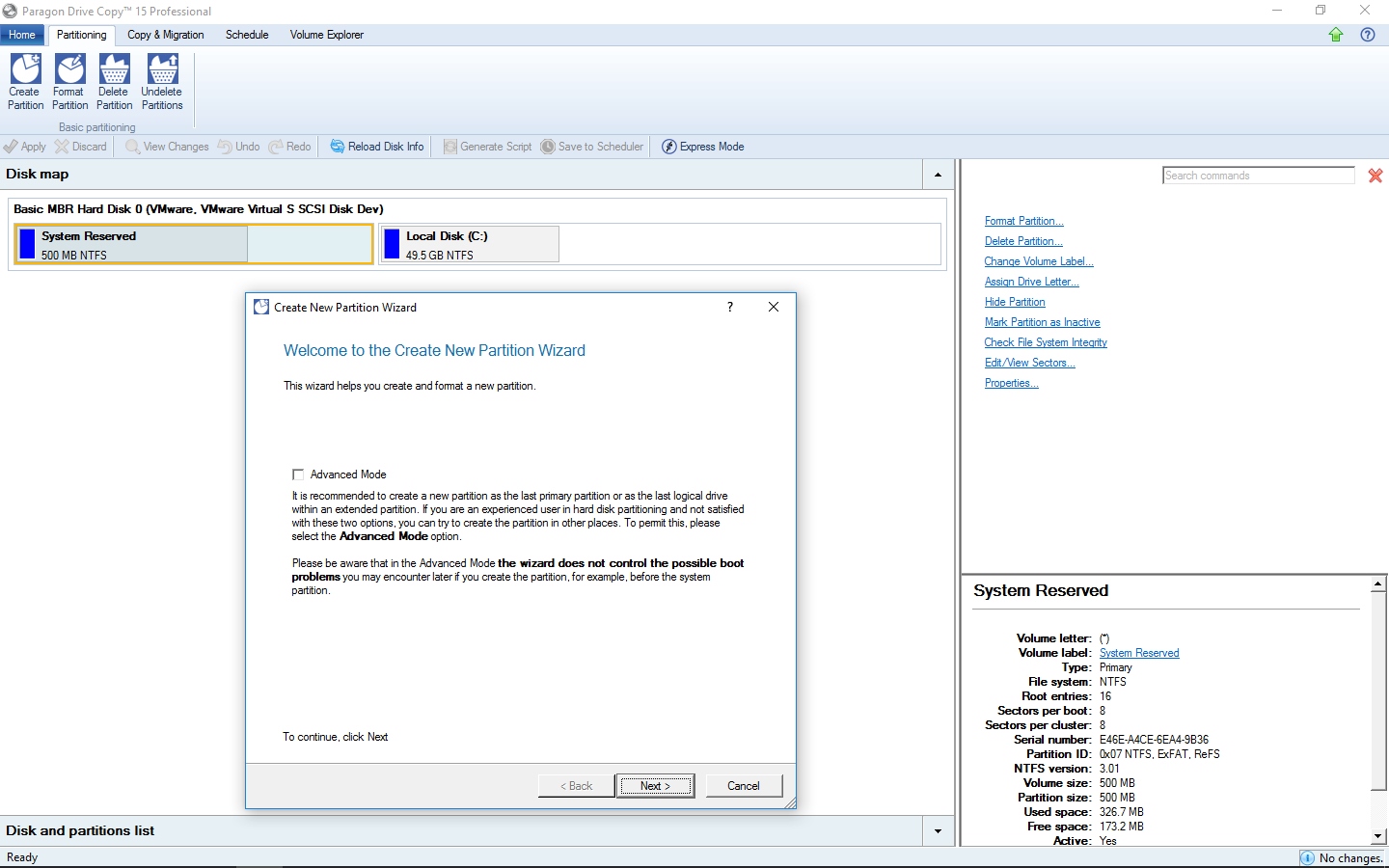Expand the Disk and partitions list panel
Image resolution: width=1389 pixels, height=868 pixels.
tap(938, 831)
